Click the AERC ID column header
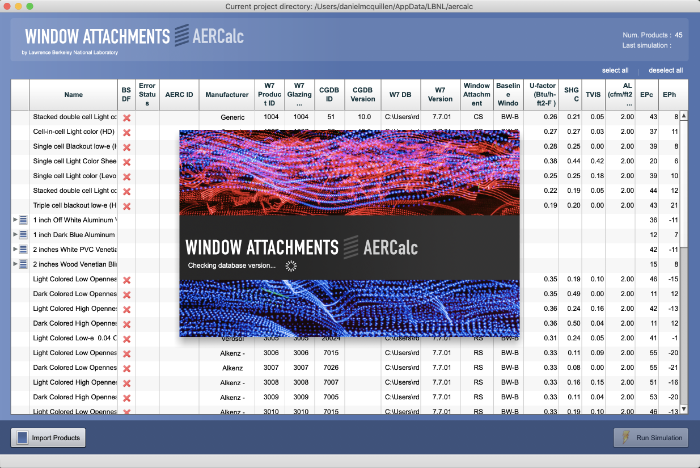 [x=179, y=95]
